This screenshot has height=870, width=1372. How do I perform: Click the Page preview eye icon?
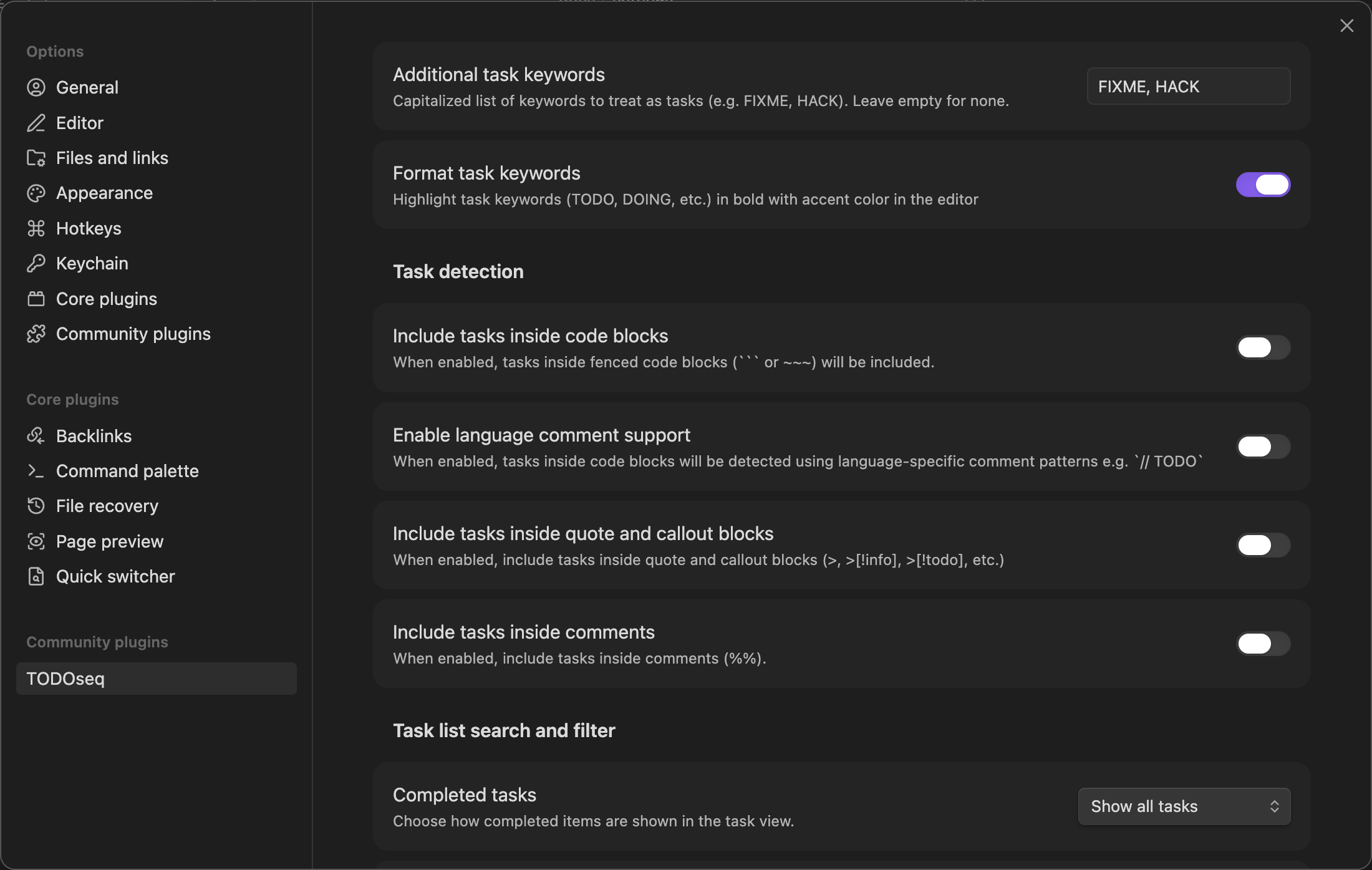click(x=36, y=541)
